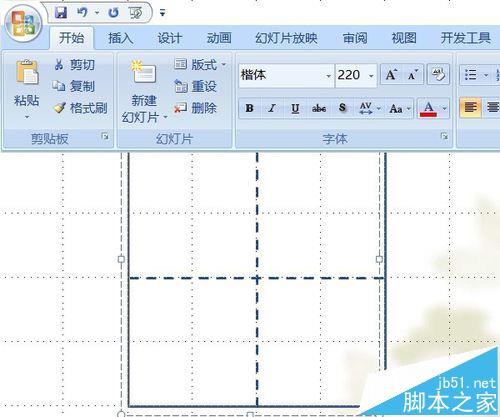This screenshot has width=500, height=417.
Task: Select the right middle sizing handle
Action: click(x=379, y=259)
